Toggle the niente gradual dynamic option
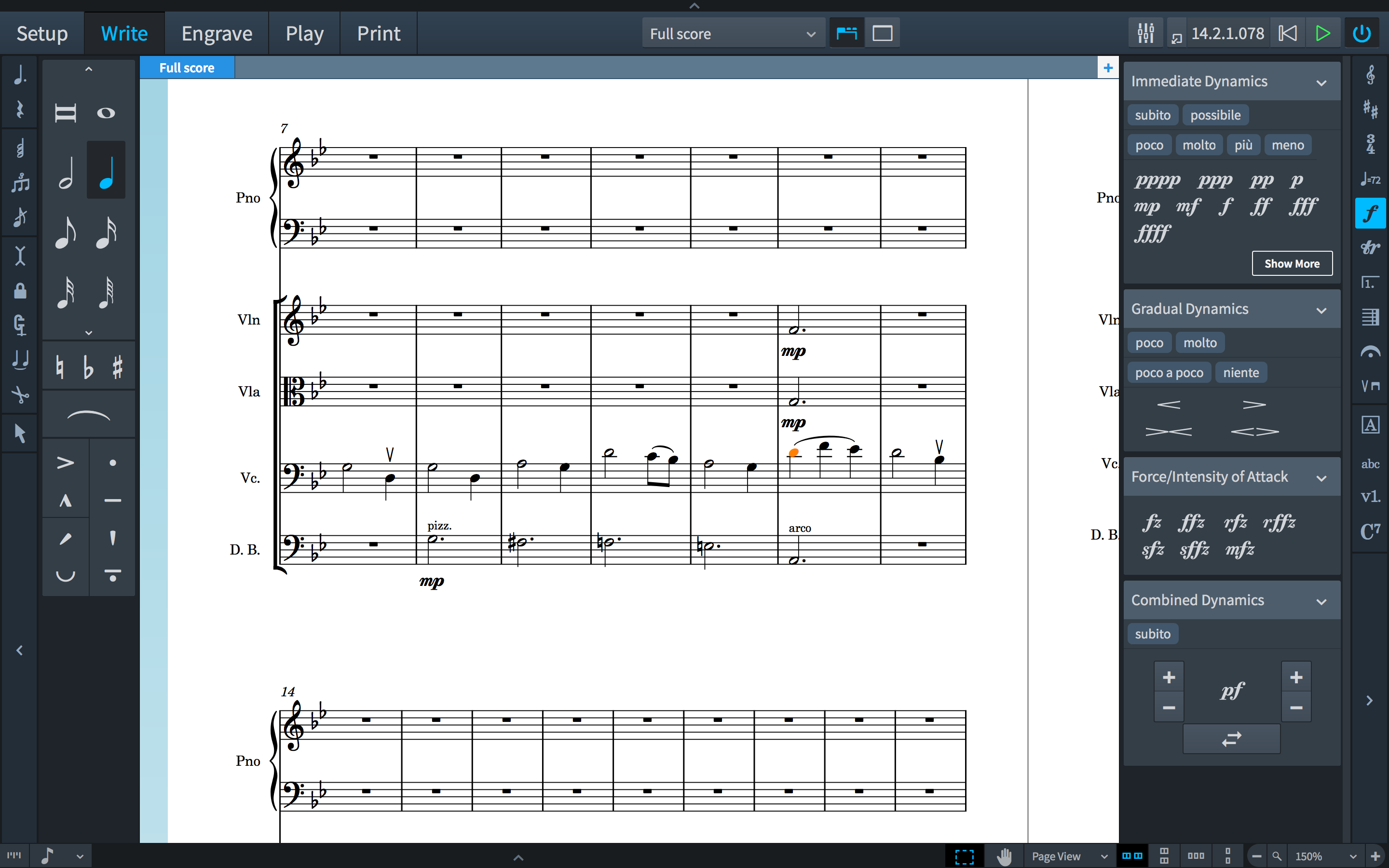Screen dimensions: 1389x868 click(x=1240, y=373)
